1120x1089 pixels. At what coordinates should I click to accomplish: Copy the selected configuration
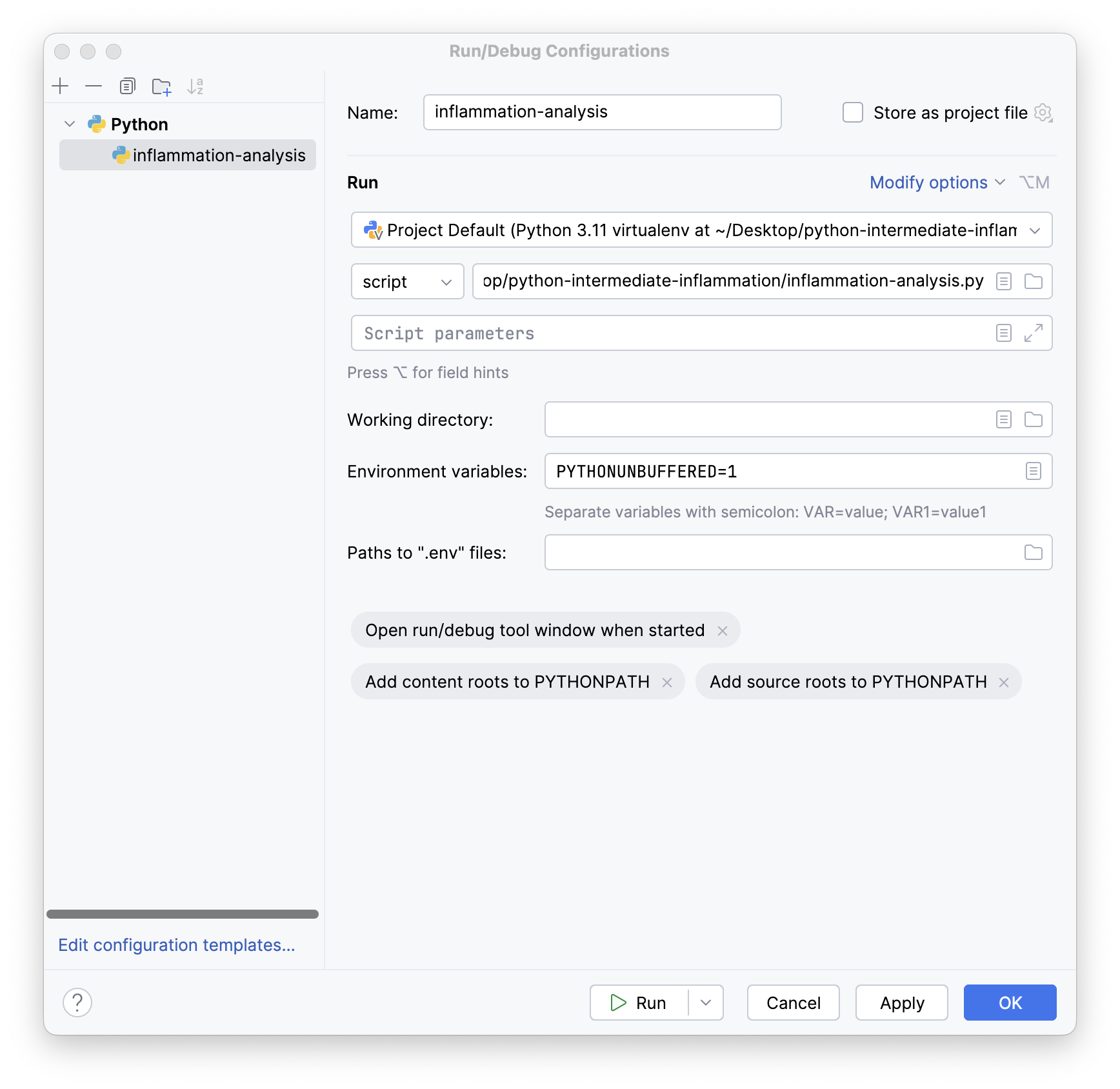point(127,86)
